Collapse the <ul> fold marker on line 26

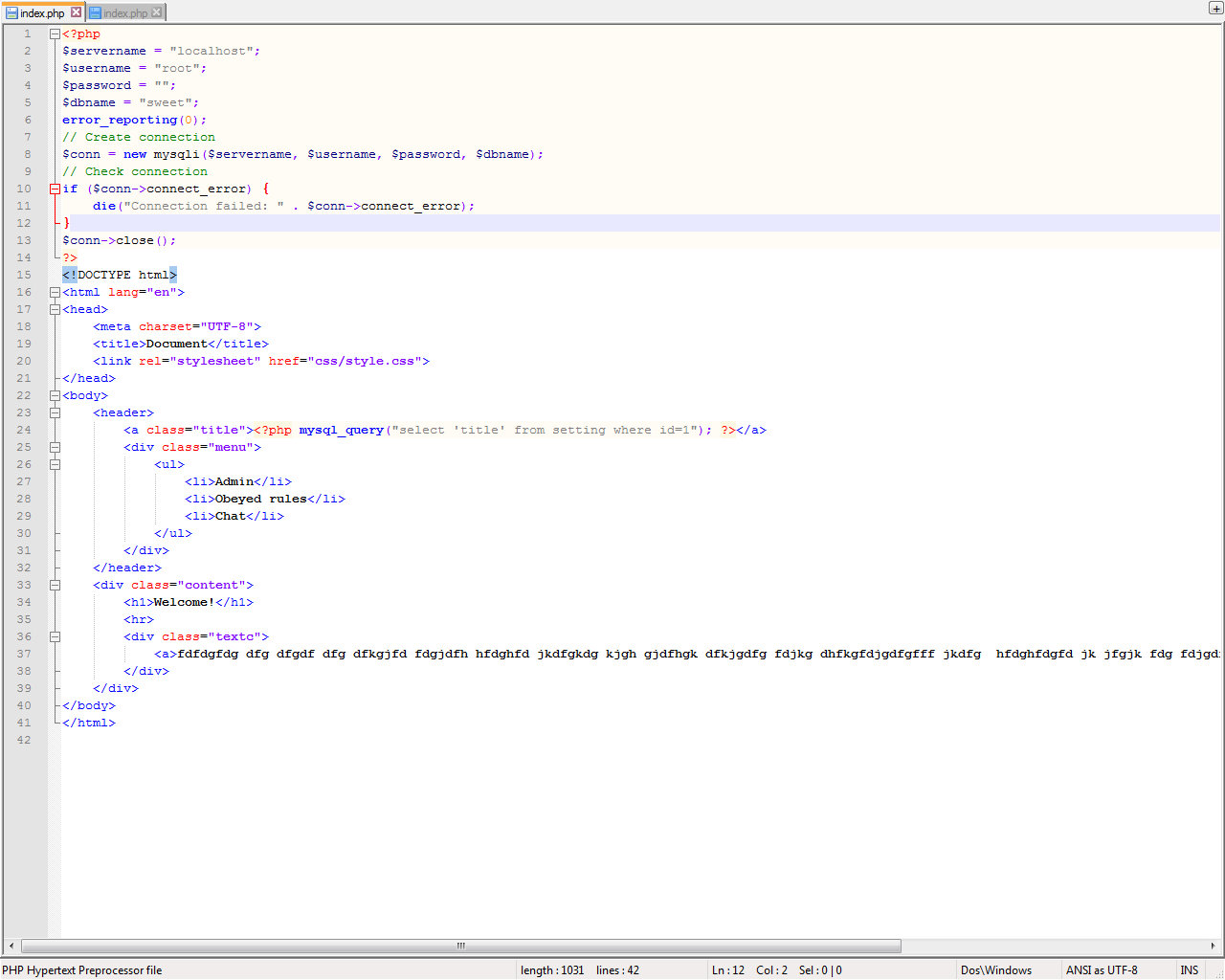[x=55, y=464]
